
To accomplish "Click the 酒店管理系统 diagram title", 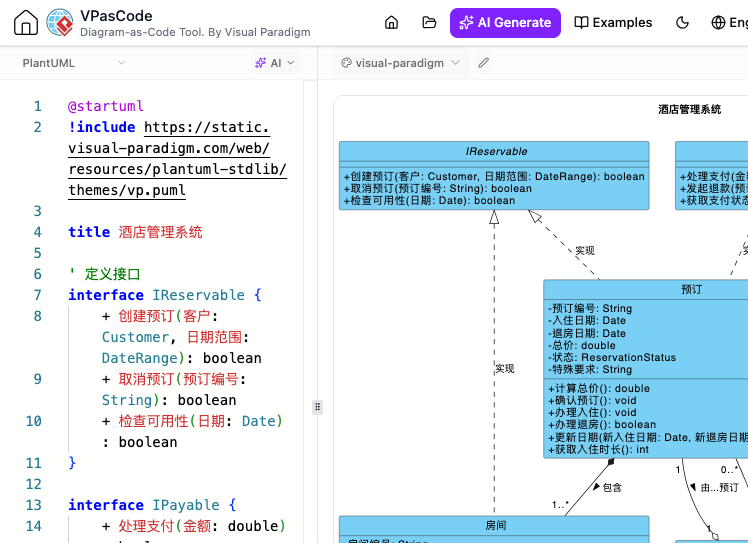I will click(689, 109).
